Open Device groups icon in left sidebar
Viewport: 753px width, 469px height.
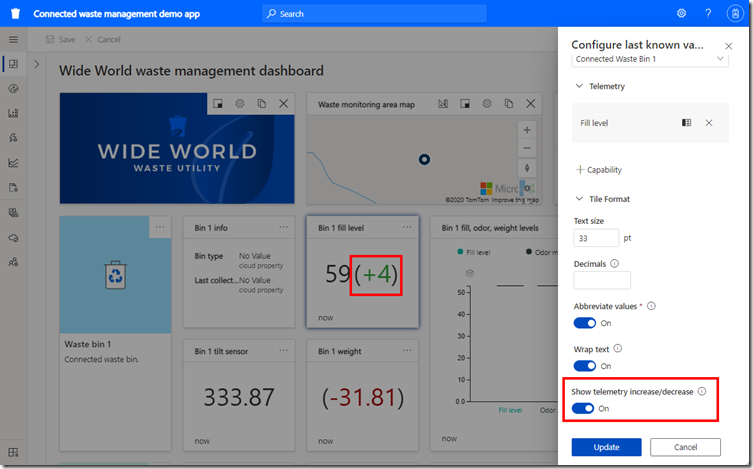point(13,113)
